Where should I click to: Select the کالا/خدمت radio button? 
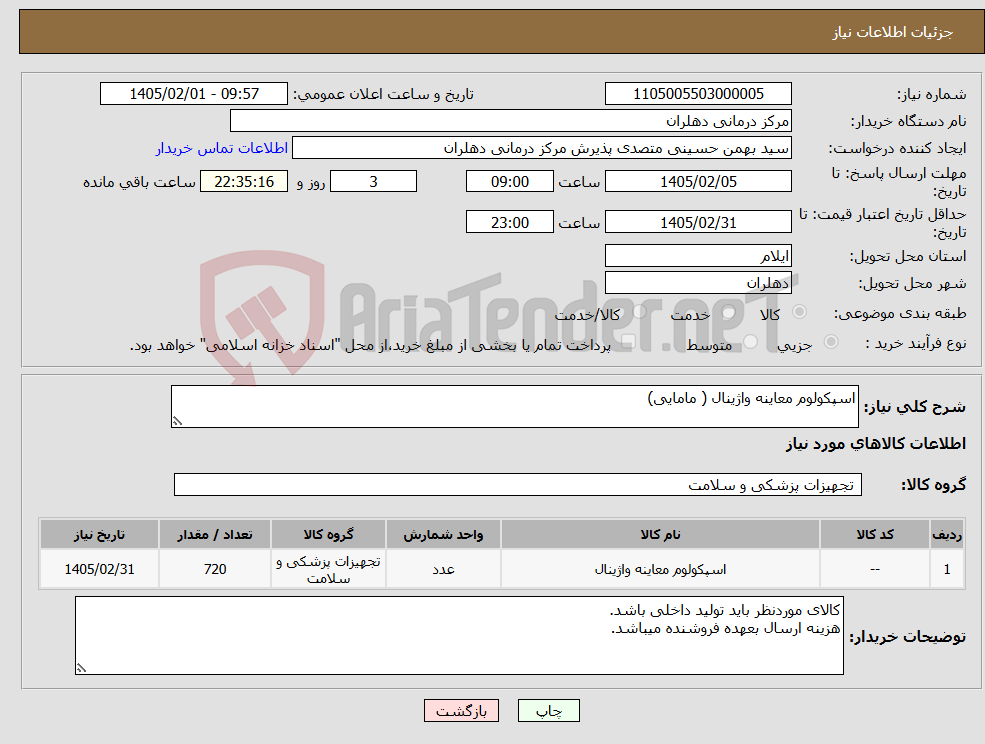639,312
